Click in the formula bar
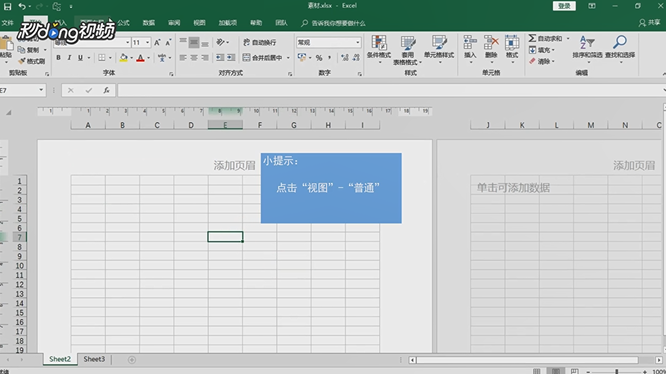 (390, 90)
